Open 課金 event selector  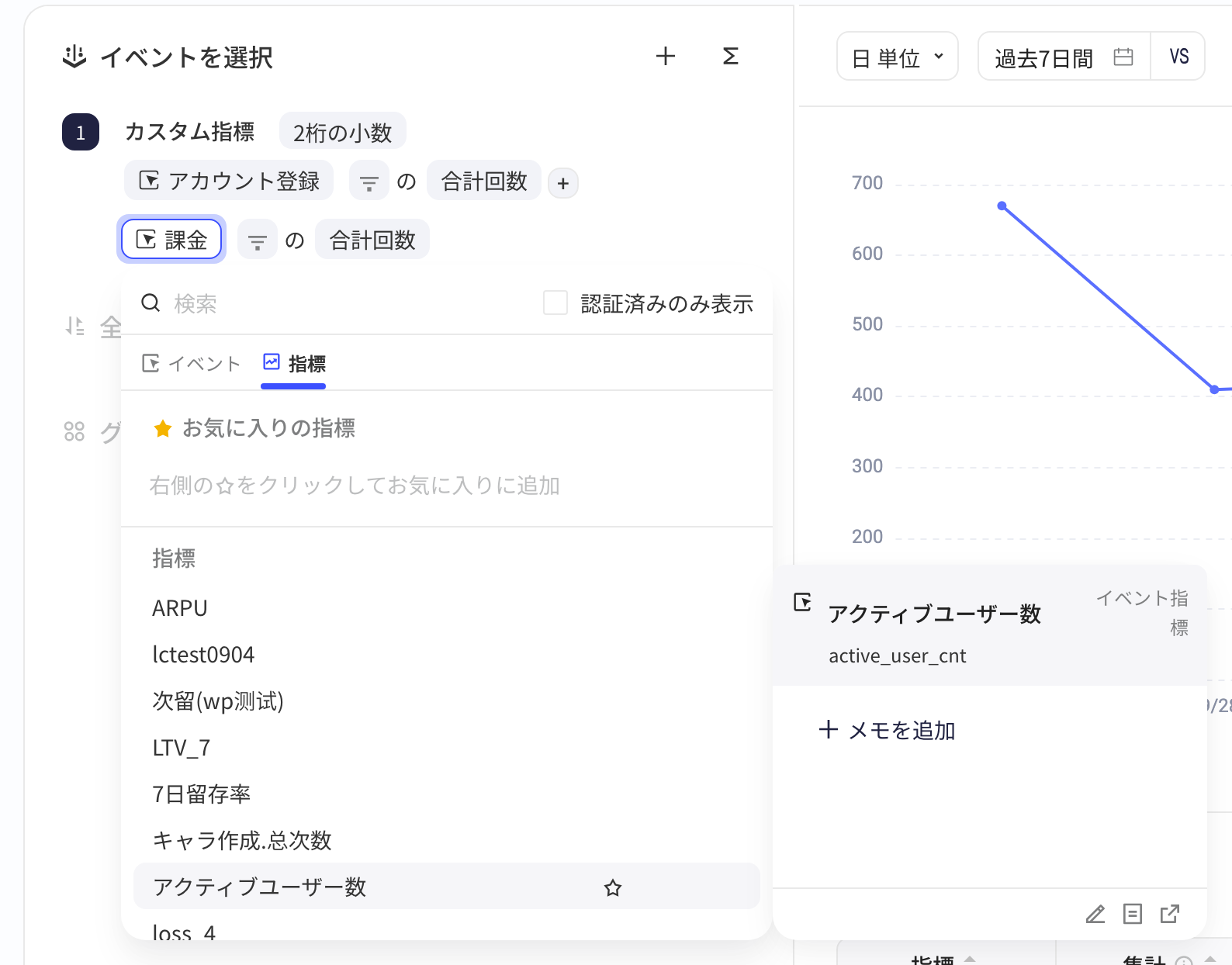click(171, 239)
